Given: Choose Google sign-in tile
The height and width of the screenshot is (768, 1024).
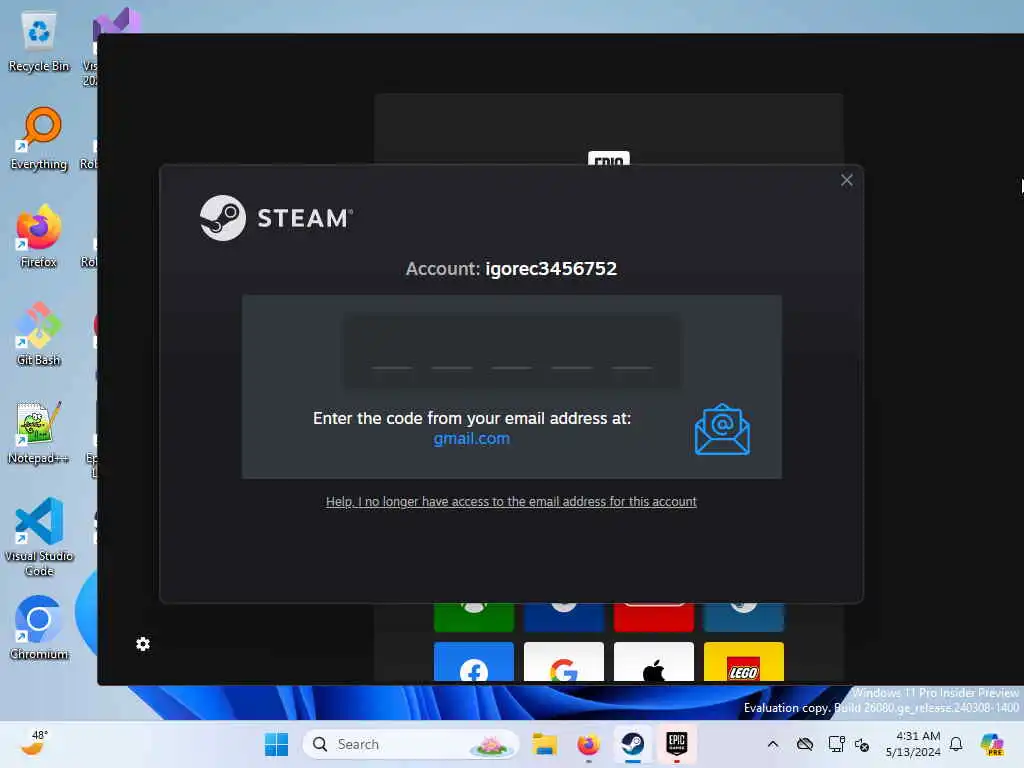Looking at the screenshot, I should [x=564, y=662].
